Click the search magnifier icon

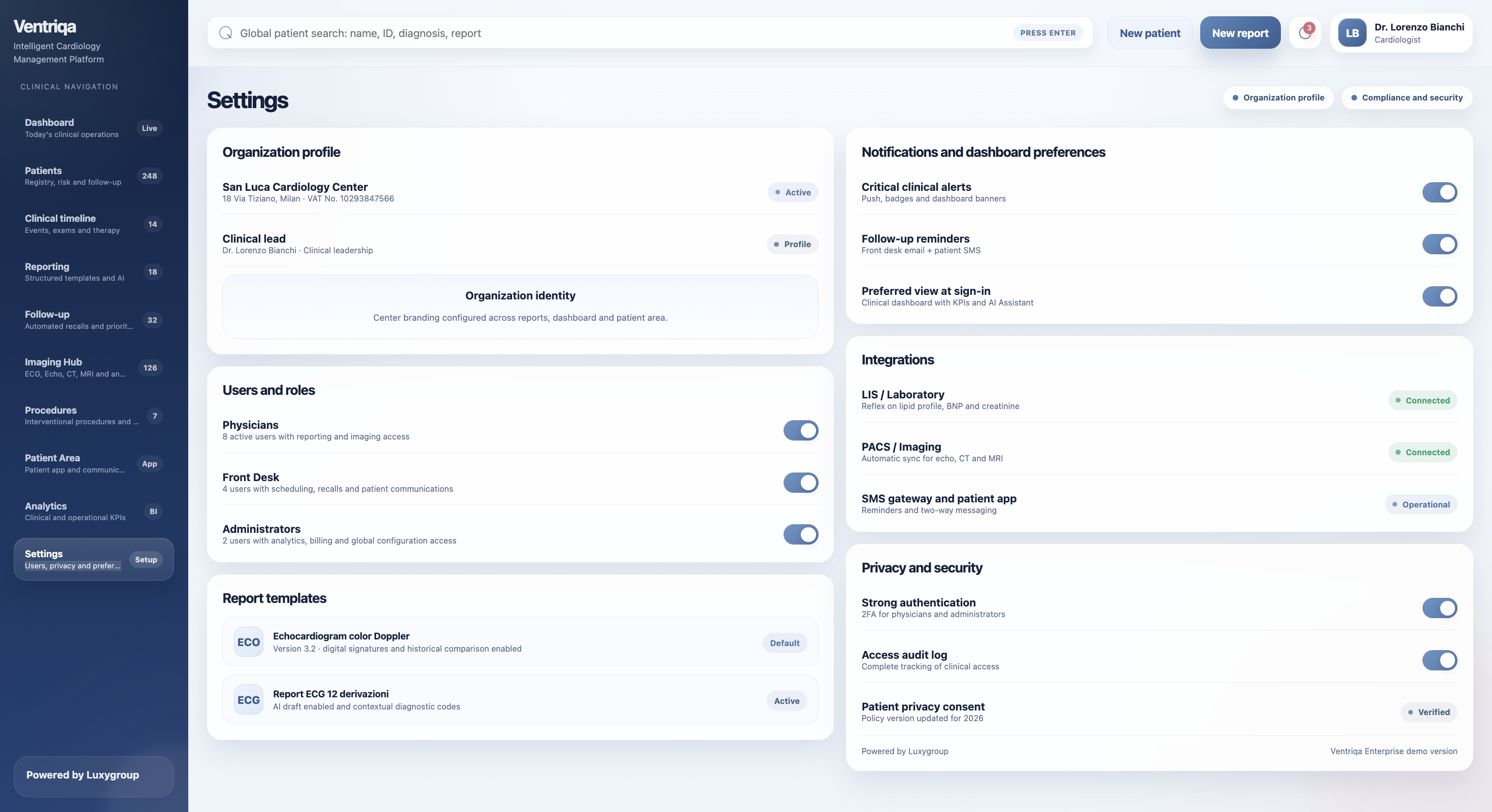click(225, 33)
